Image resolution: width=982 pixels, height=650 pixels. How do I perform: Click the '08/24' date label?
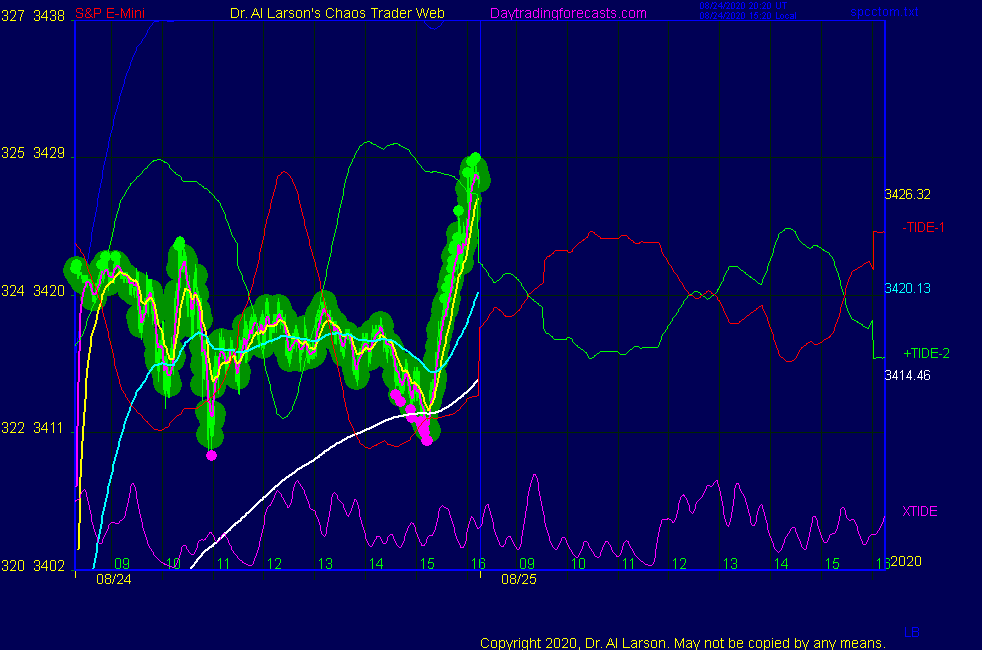click(113, 579)
